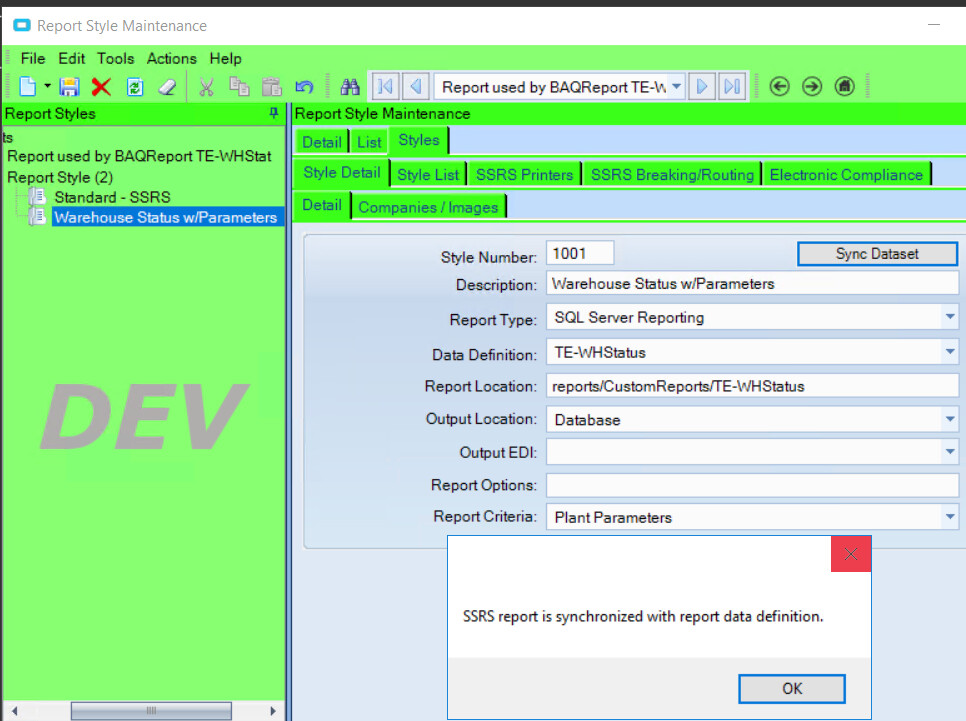The width and height of the screenshot is (966, 721).
Task: Toggle the Report Styles panel pin
Action: [274, 113]
